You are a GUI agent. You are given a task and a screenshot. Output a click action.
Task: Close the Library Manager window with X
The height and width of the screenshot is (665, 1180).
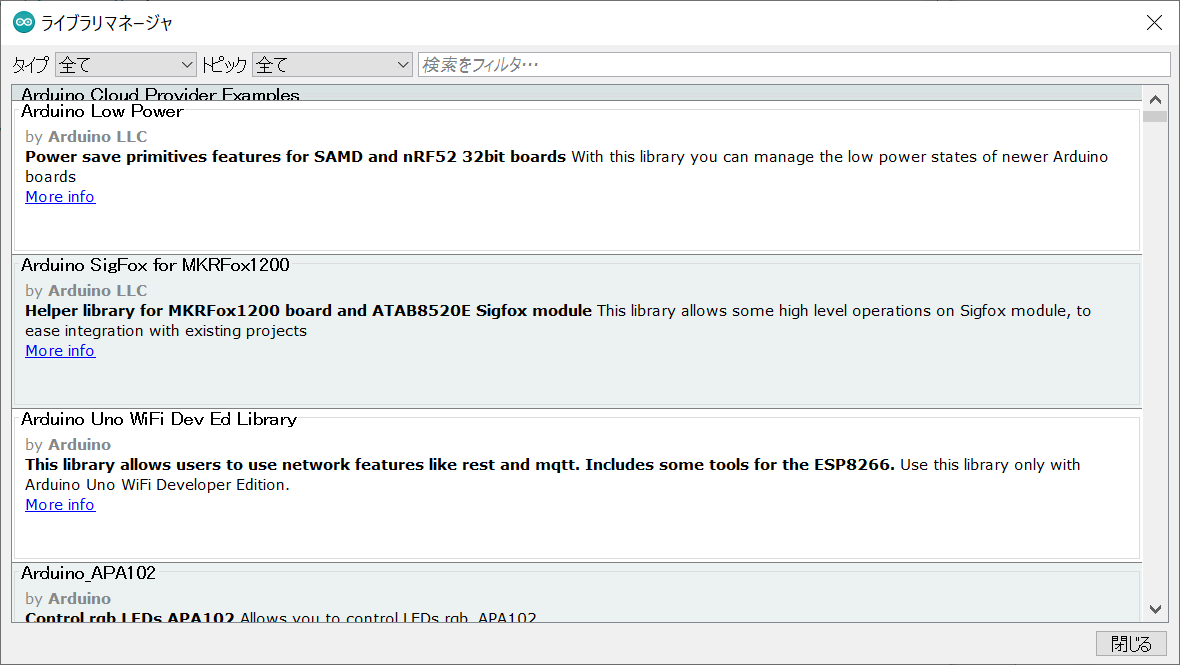1154,23
